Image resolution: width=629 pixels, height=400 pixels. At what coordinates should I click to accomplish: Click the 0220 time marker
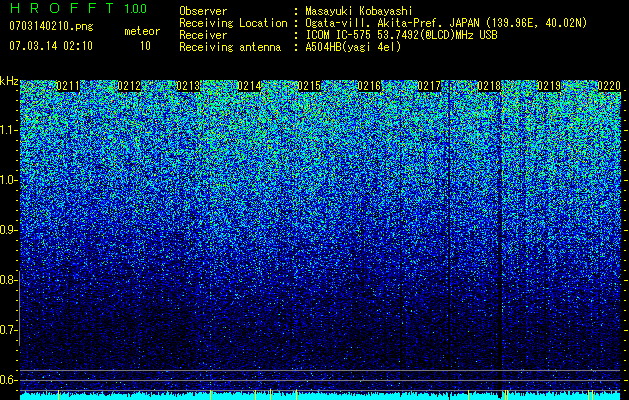click(609, 86)
